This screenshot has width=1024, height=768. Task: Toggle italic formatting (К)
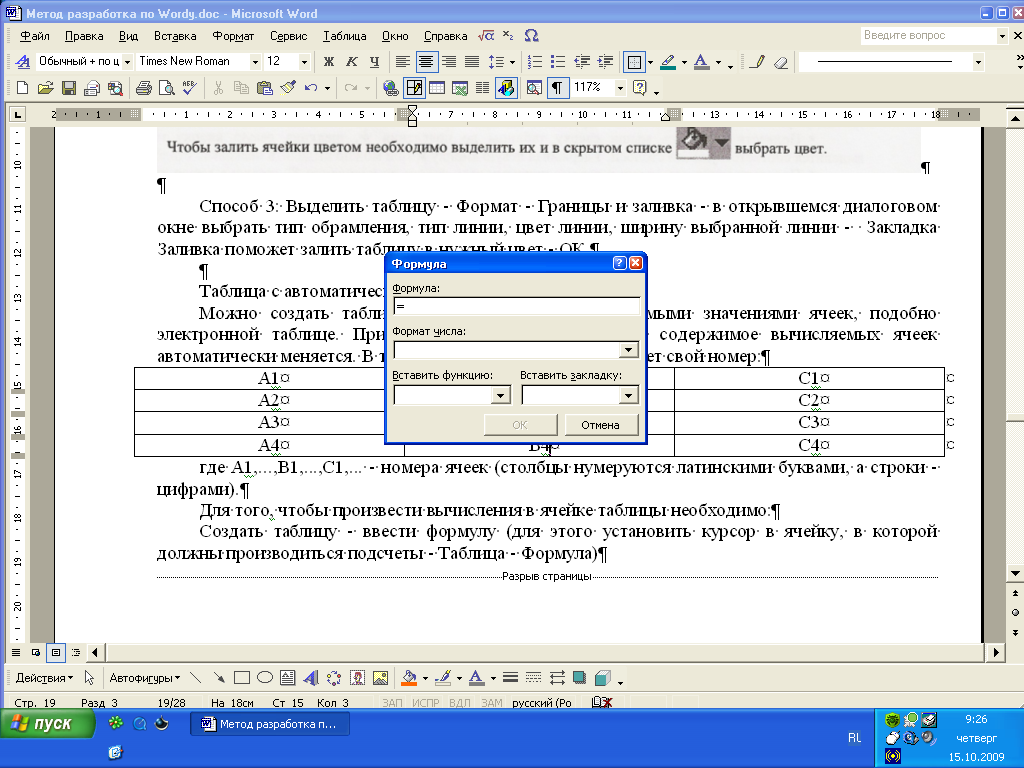[x=351, y=62]
